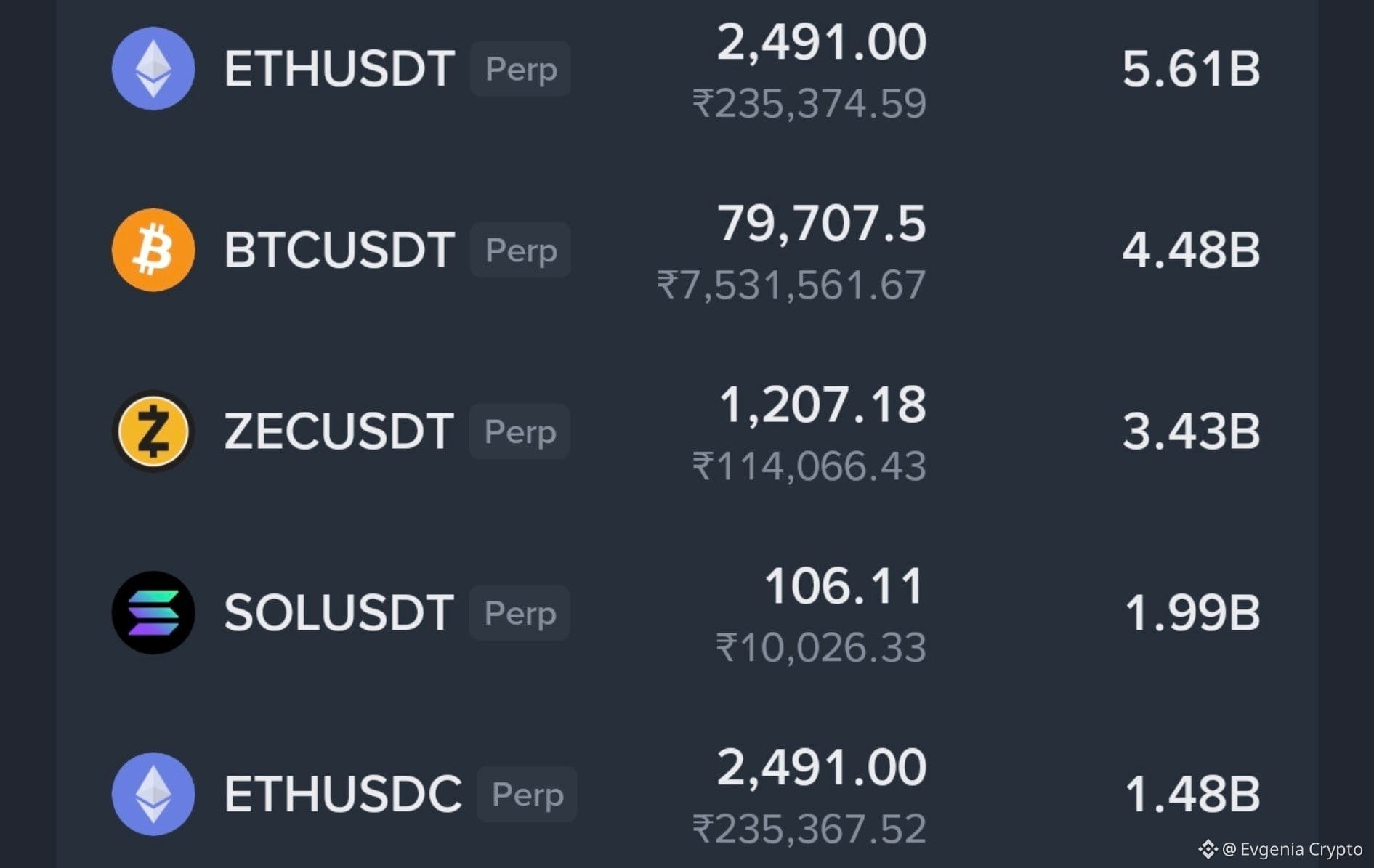The image size is (1374, 868).
Task: Click the 5.61B volume for ETHUSDT
Action: click(1191, 69)
